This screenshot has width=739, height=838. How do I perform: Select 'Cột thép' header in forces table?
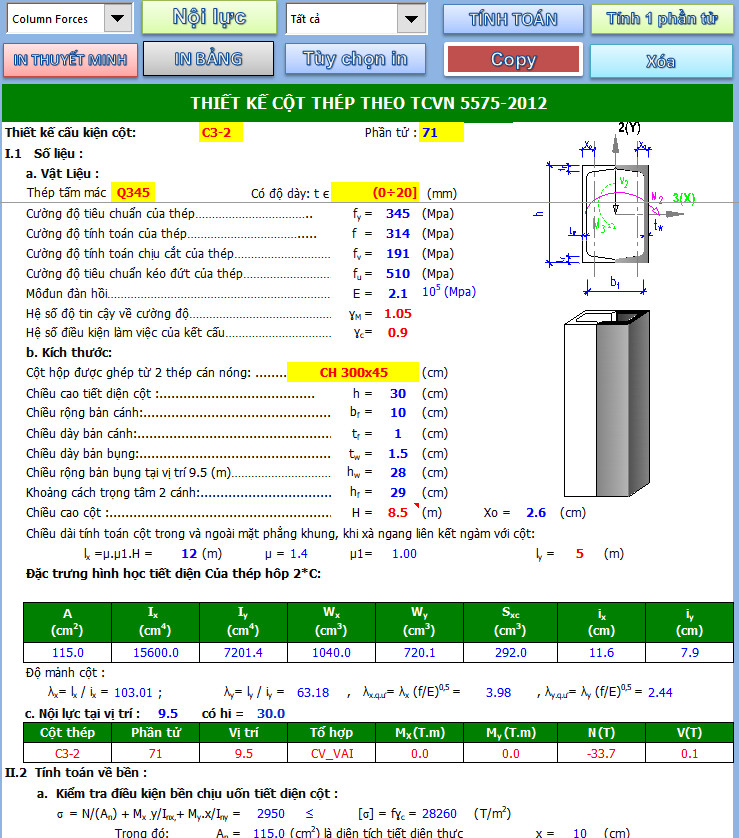67,733
